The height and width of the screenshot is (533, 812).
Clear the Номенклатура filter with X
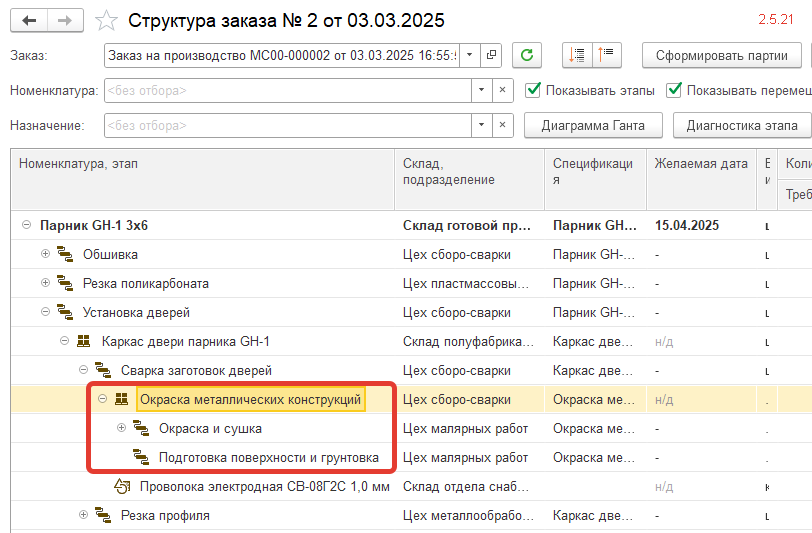click(x=502, y=90)
